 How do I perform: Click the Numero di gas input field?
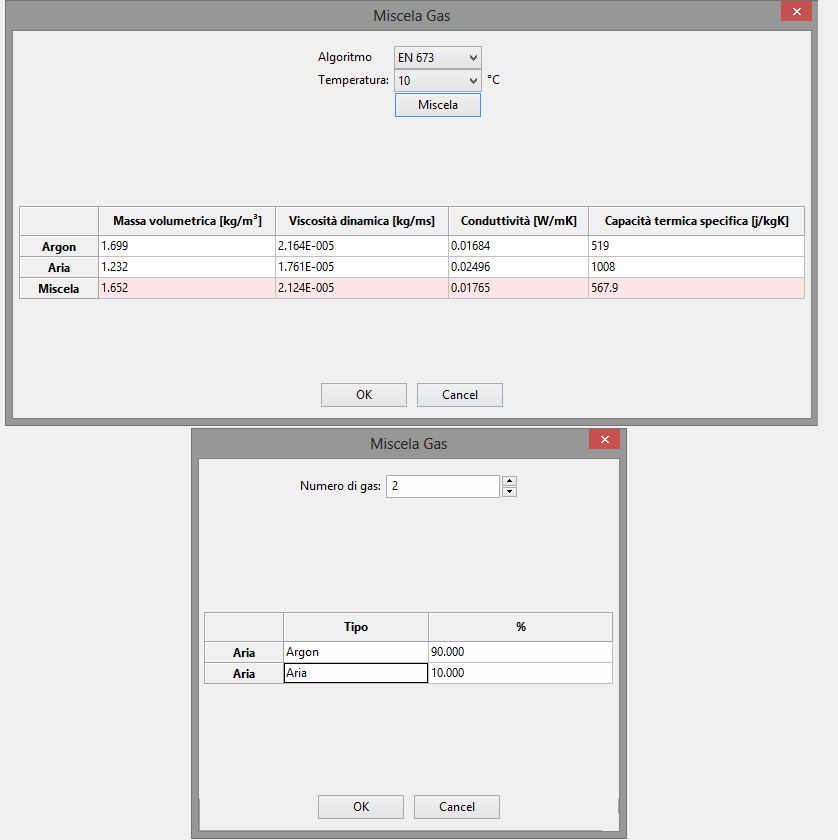[442, 486]
